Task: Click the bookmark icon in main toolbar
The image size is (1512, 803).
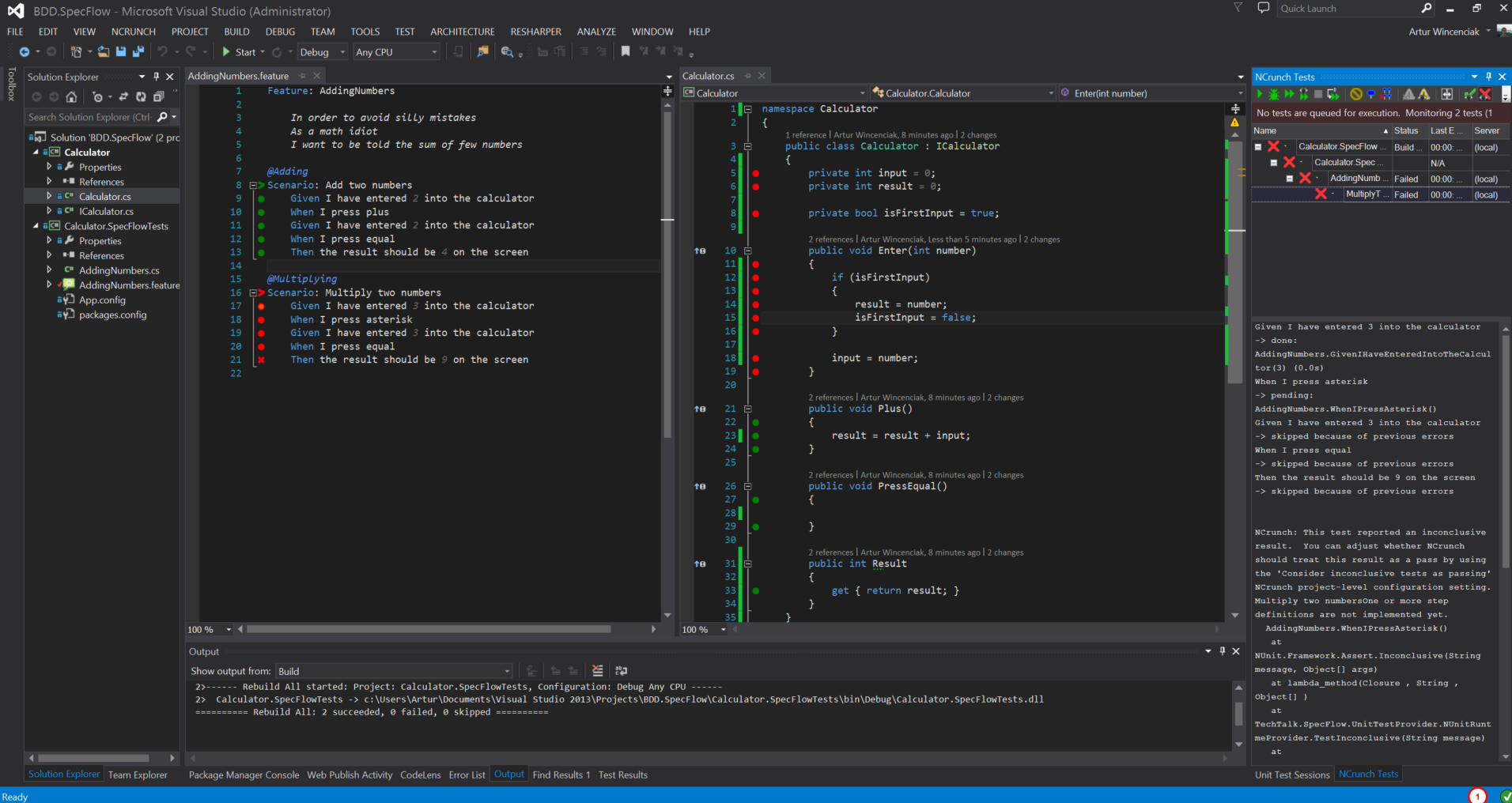Action: (626, 51)
